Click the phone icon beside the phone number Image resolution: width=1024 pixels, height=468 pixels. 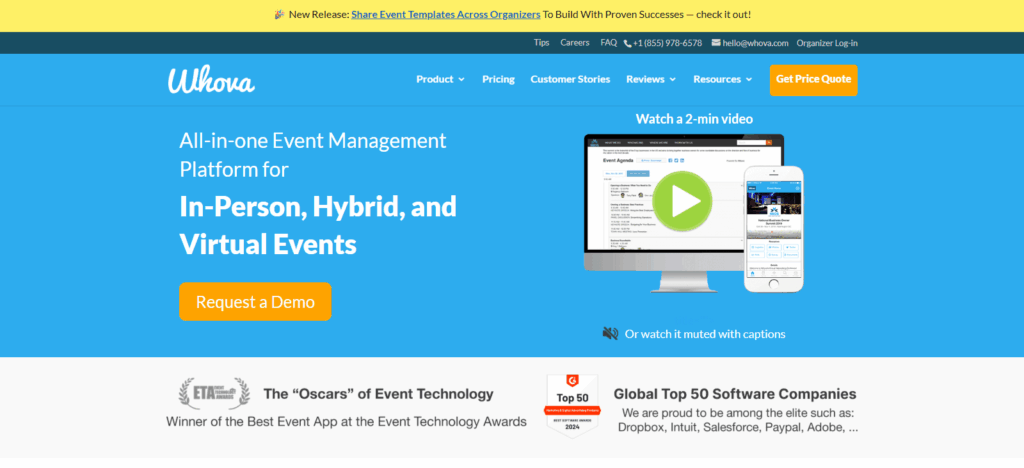(x=628, y=43)
